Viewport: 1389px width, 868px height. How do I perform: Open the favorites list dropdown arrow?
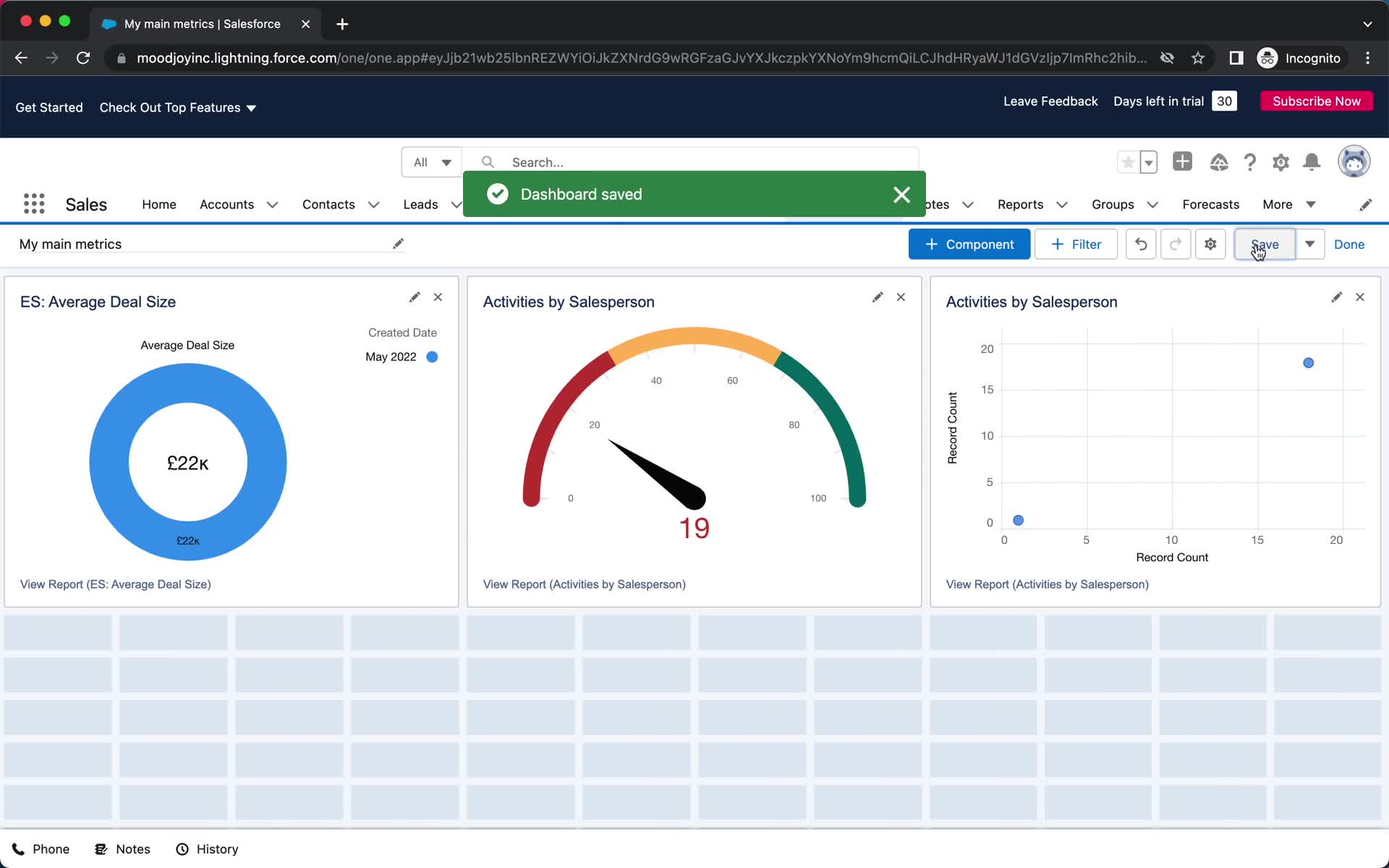click(x=1149, y=162)
